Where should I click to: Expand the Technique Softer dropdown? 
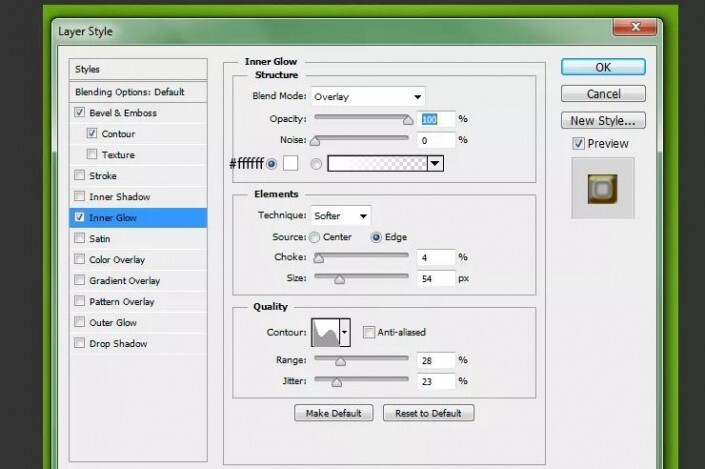tap(340, 215)
